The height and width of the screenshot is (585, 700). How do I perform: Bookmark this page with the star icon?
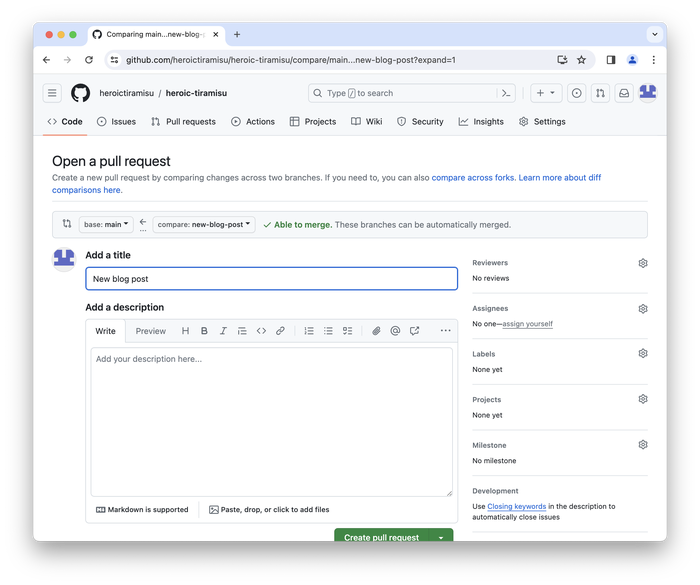point(581,60)
